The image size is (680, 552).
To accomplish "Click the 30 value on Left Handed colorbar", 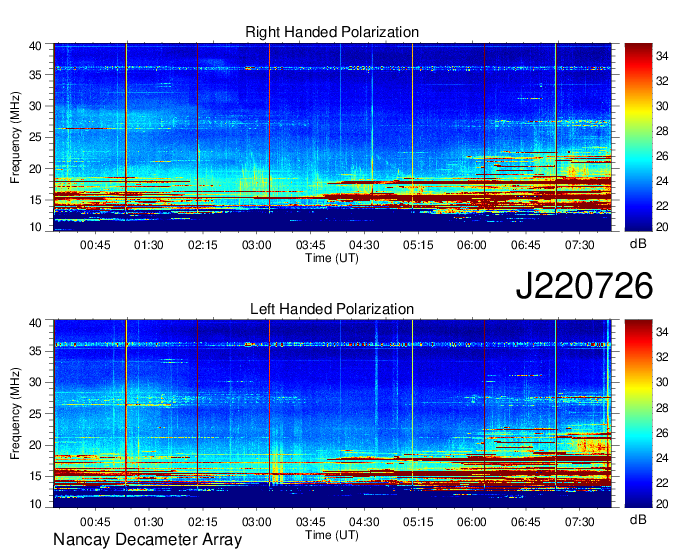I will click(x=662, y=382).
